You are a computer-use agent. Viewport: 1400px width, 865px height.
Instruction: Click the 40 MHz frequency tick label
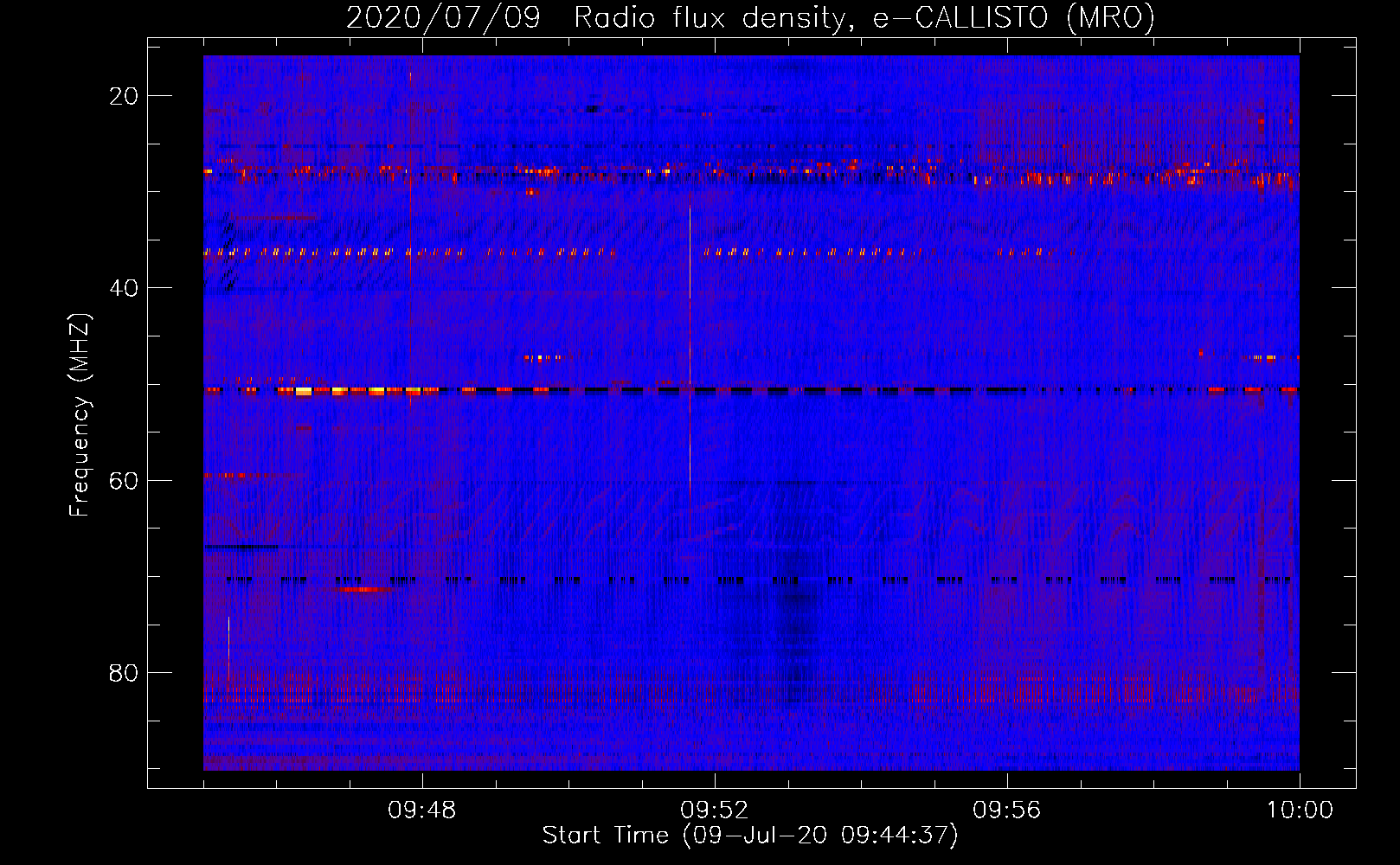[124, 288]
